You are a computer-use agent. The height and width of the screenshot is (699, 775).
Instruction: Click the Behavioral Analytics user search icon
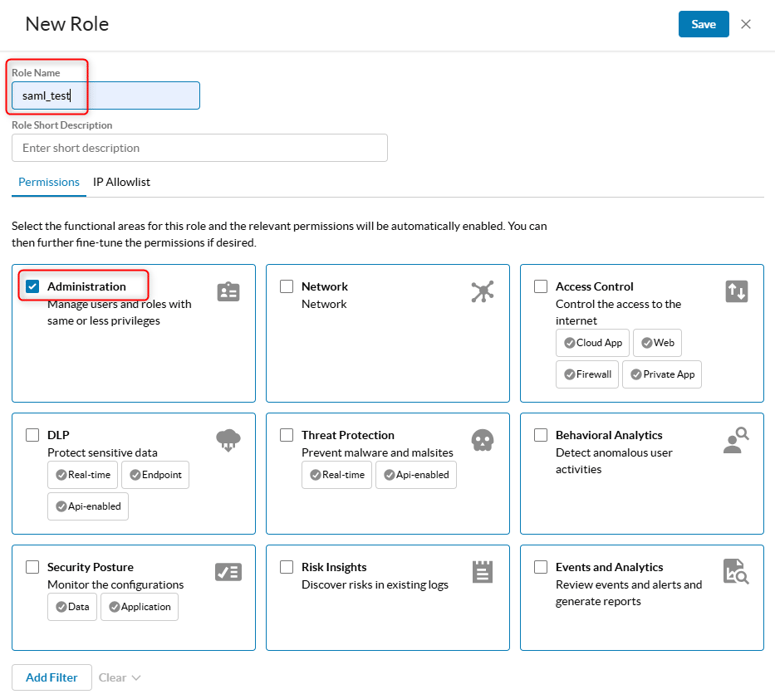pos(736,440)
